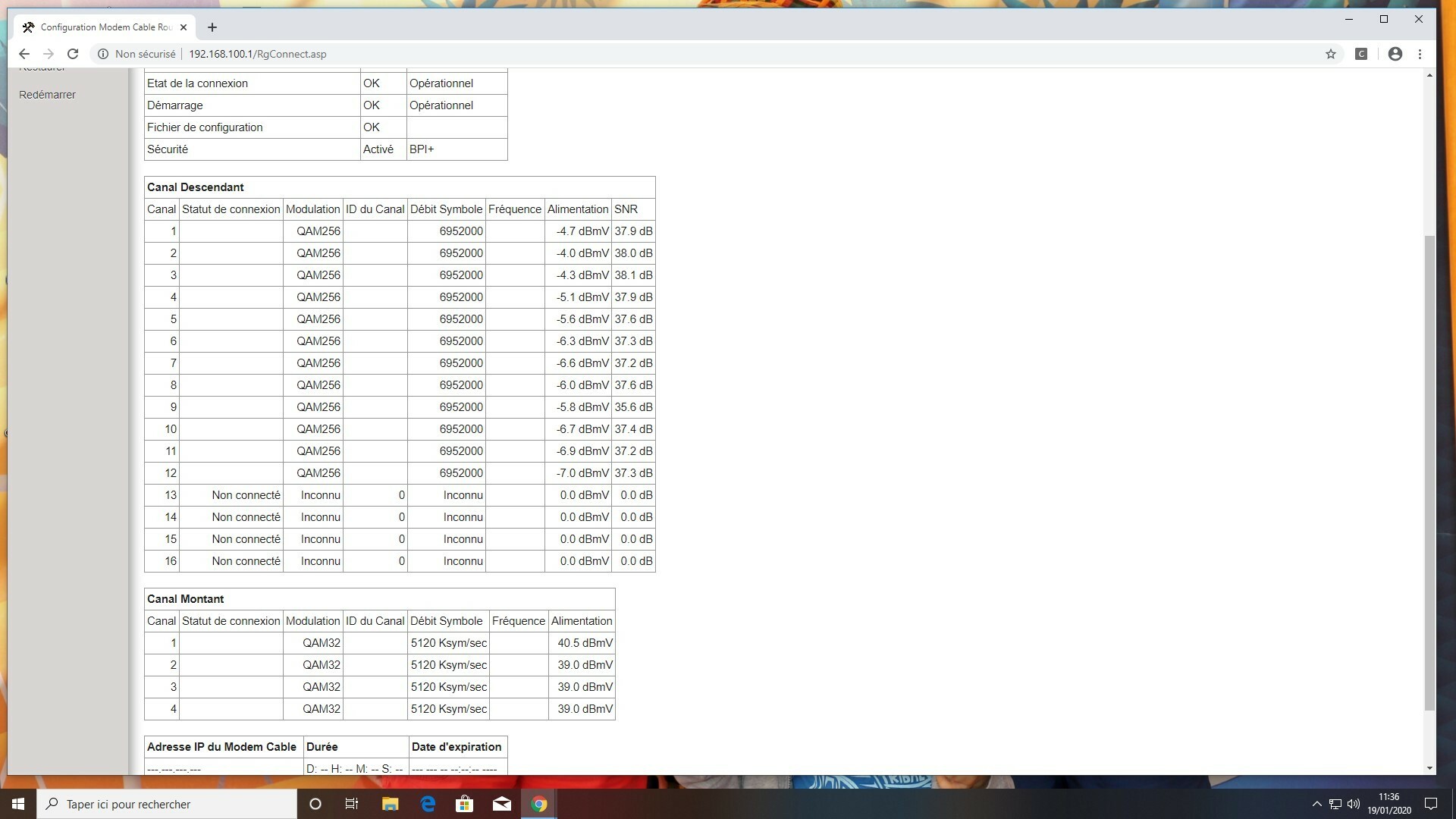The image size is (1456, 819).
Task: Click the Taper ici pour rechercher box
Action: click(x=167, y=804)
